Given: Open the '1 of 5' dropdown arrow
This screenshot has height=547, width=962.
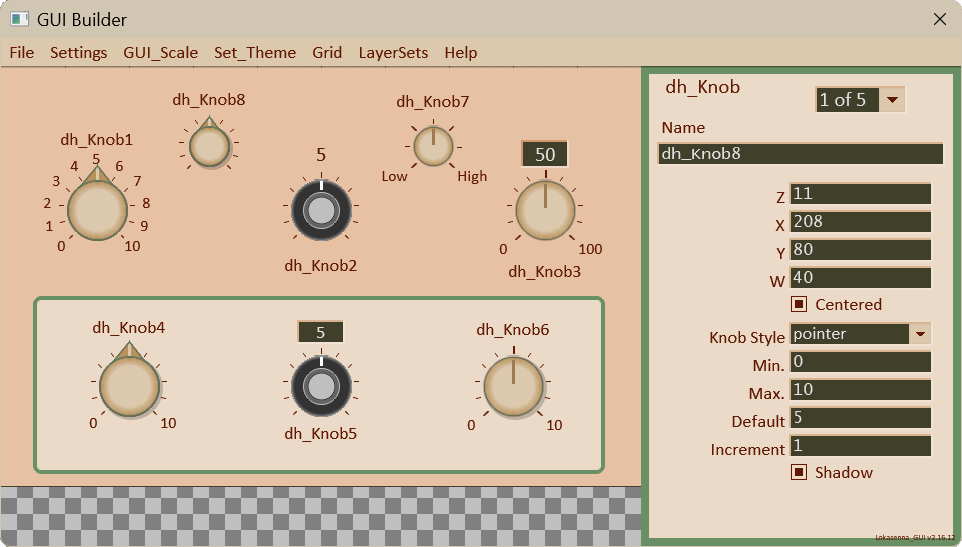Looking at the screenshot, I should pos(892,99).
